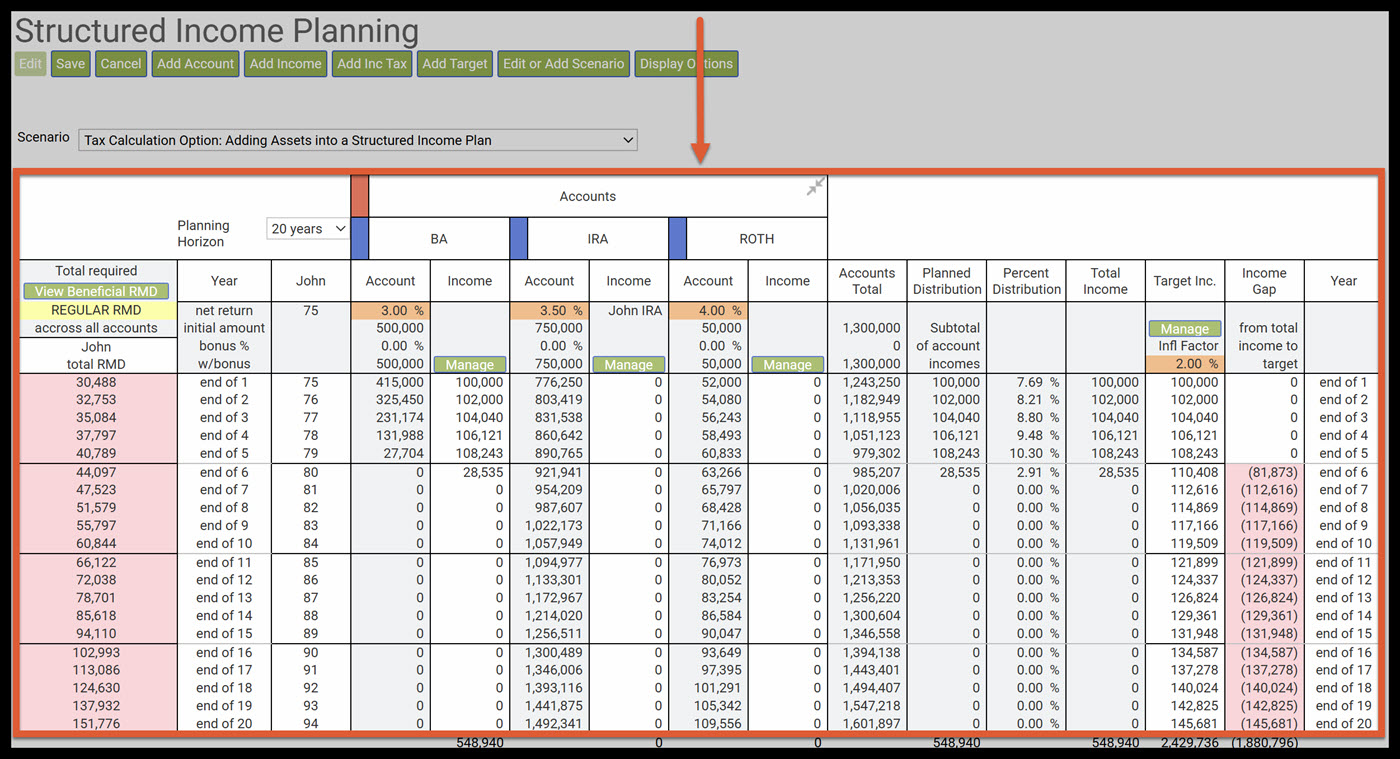Click the Accounts Total column header
Image resolution: width=1400 pixels, height=759 pixels.
(867, 281)
